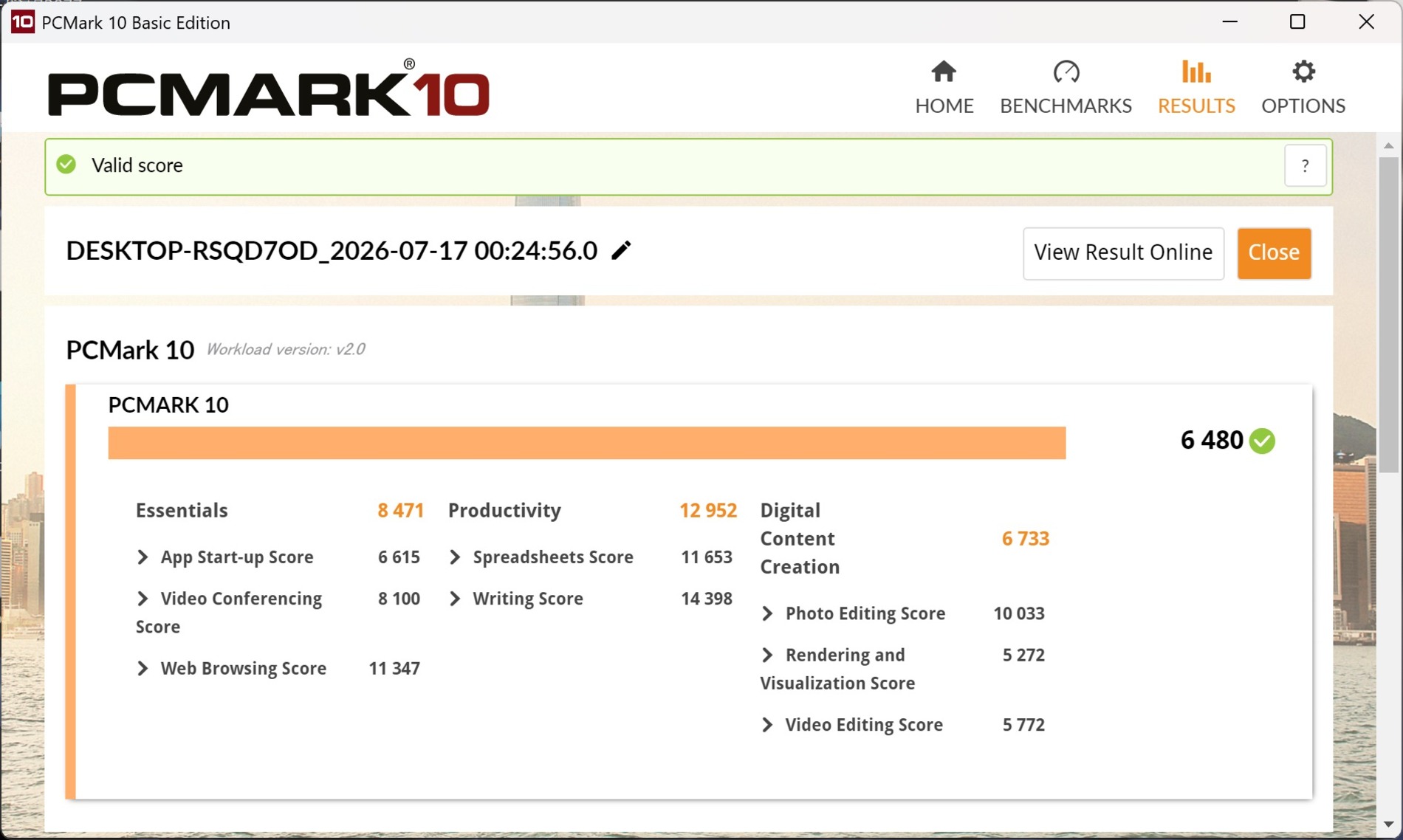Viewport: 1403px width, 840px height.
Task: Click green check next to 6 480 score
Action: click(x=1262, y=441)
